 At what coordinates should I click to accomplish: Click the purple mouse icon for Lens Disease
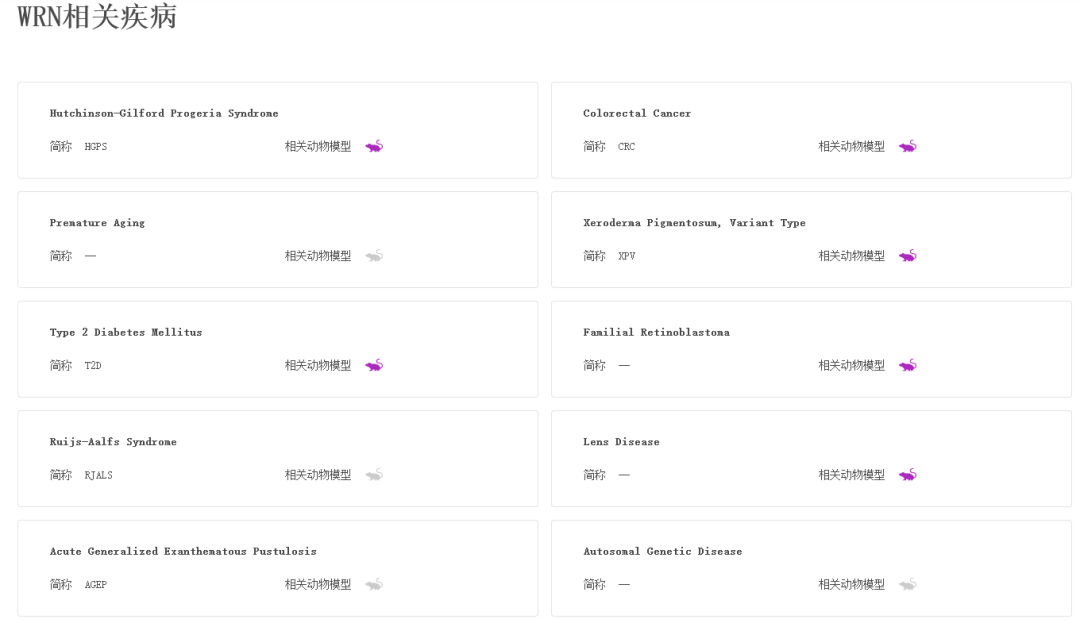pyautogui.click(x=908, y=475)
